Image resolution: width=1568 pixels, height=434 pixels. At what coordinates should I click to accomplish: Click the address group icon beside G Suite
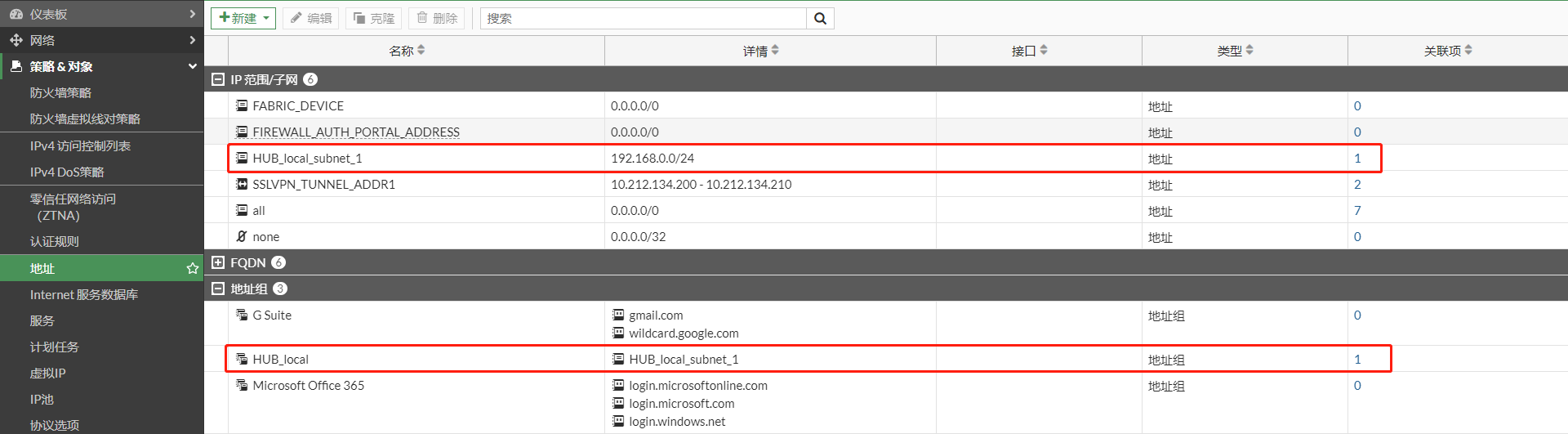pyautogui.click(x=242, y=315)
